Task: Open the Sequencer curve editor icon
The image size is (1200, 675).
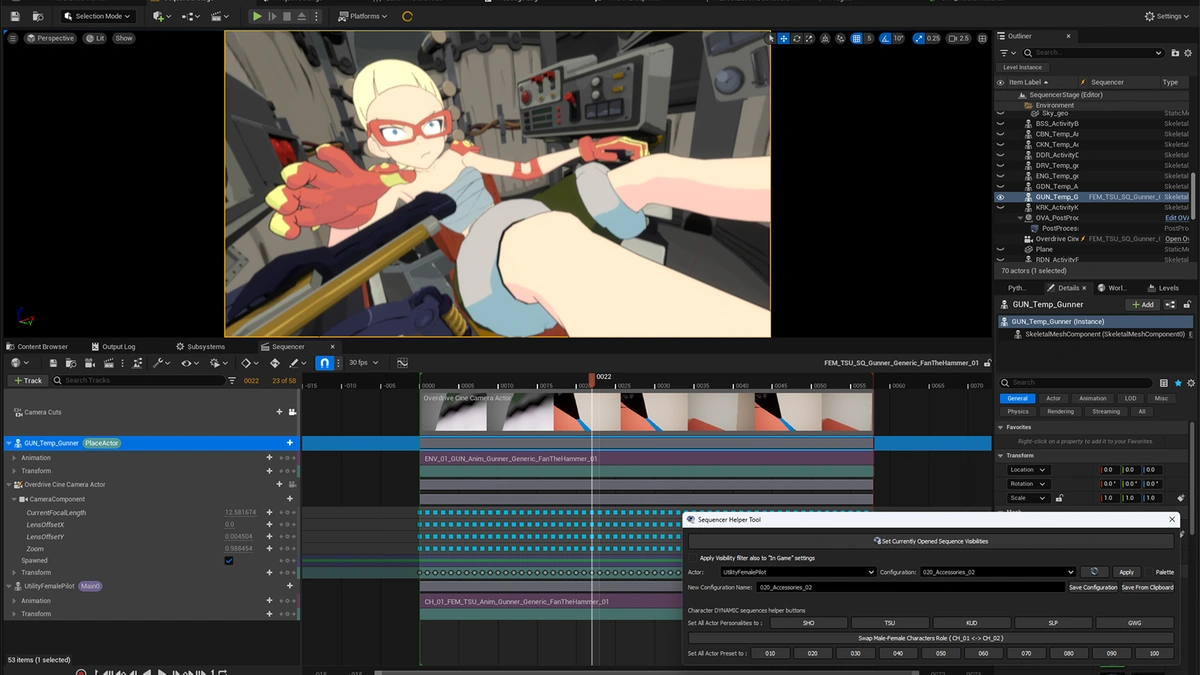Action: [x=402, y=363]
